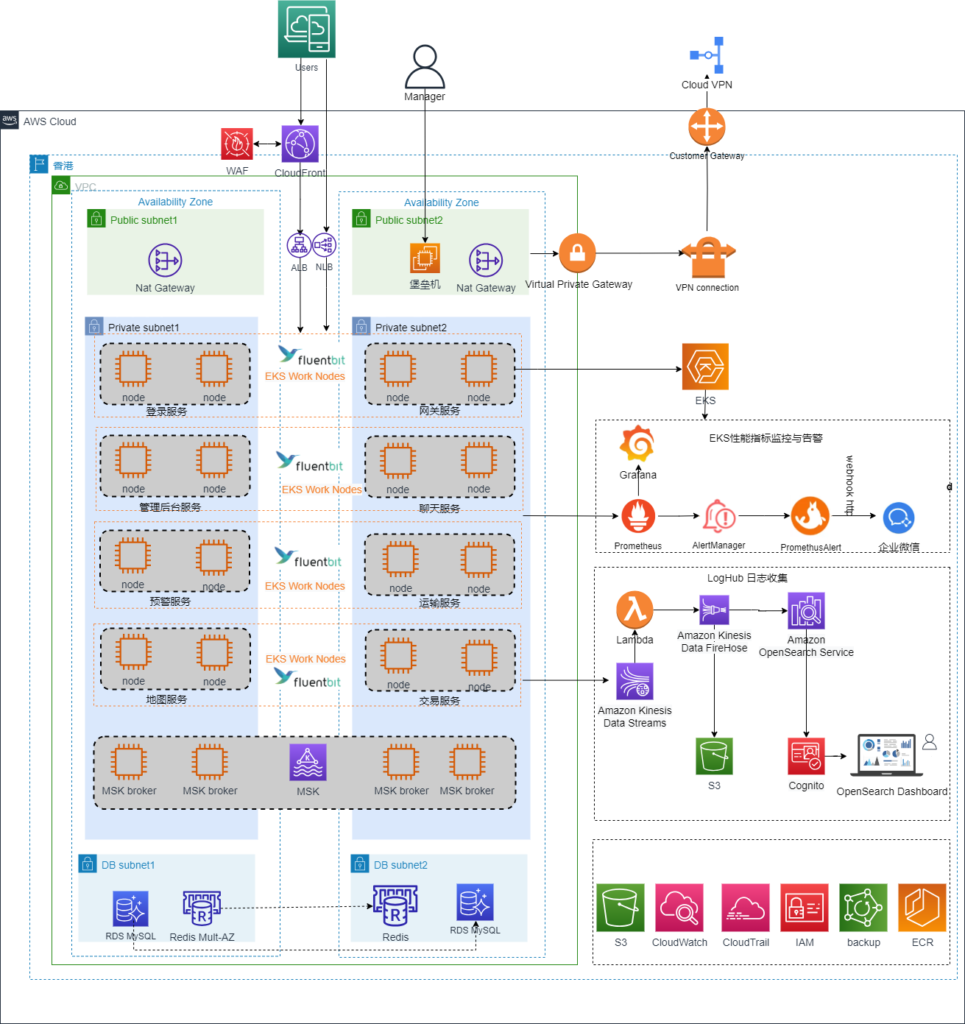The width and height of the screenshot is (965, 1024).
Task: Click the ECR registry icon
Action: click(922, 908)
